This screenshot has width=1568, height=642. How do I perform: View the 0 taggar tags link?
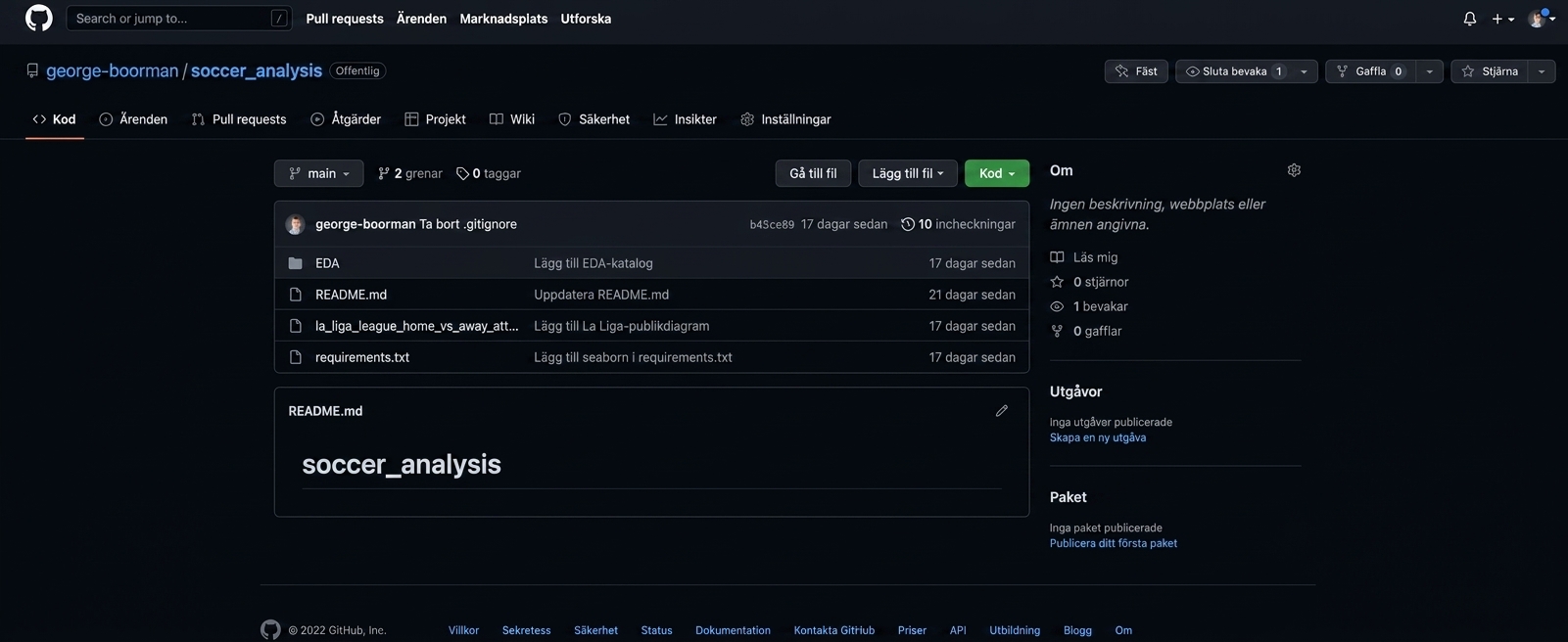[489, 173]
